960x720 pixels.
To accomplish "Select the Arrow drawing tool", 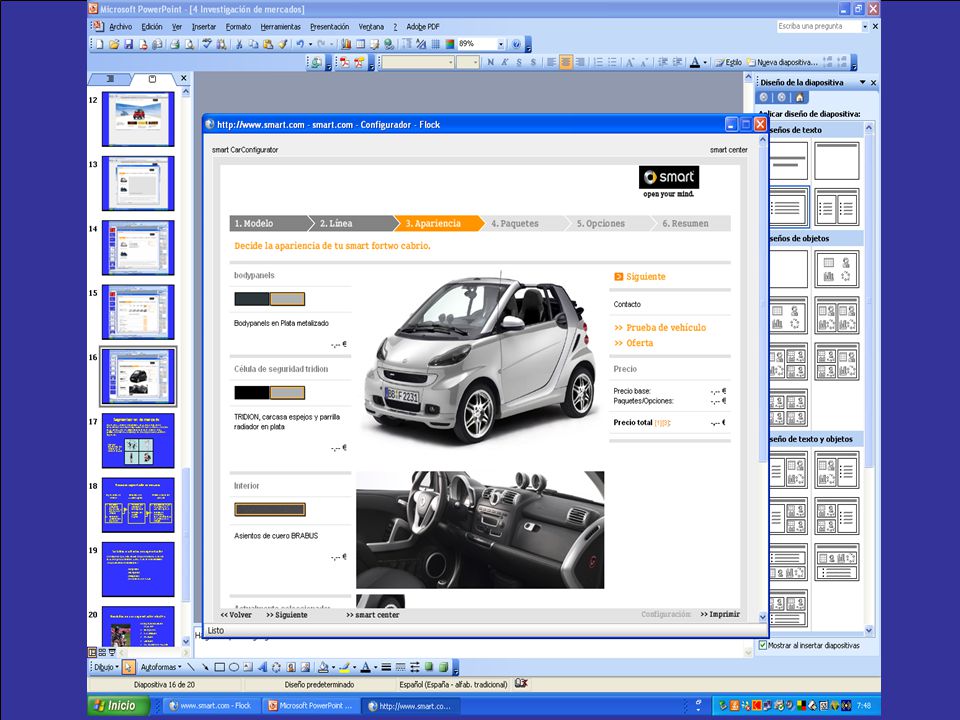I will tap(205, 667).
